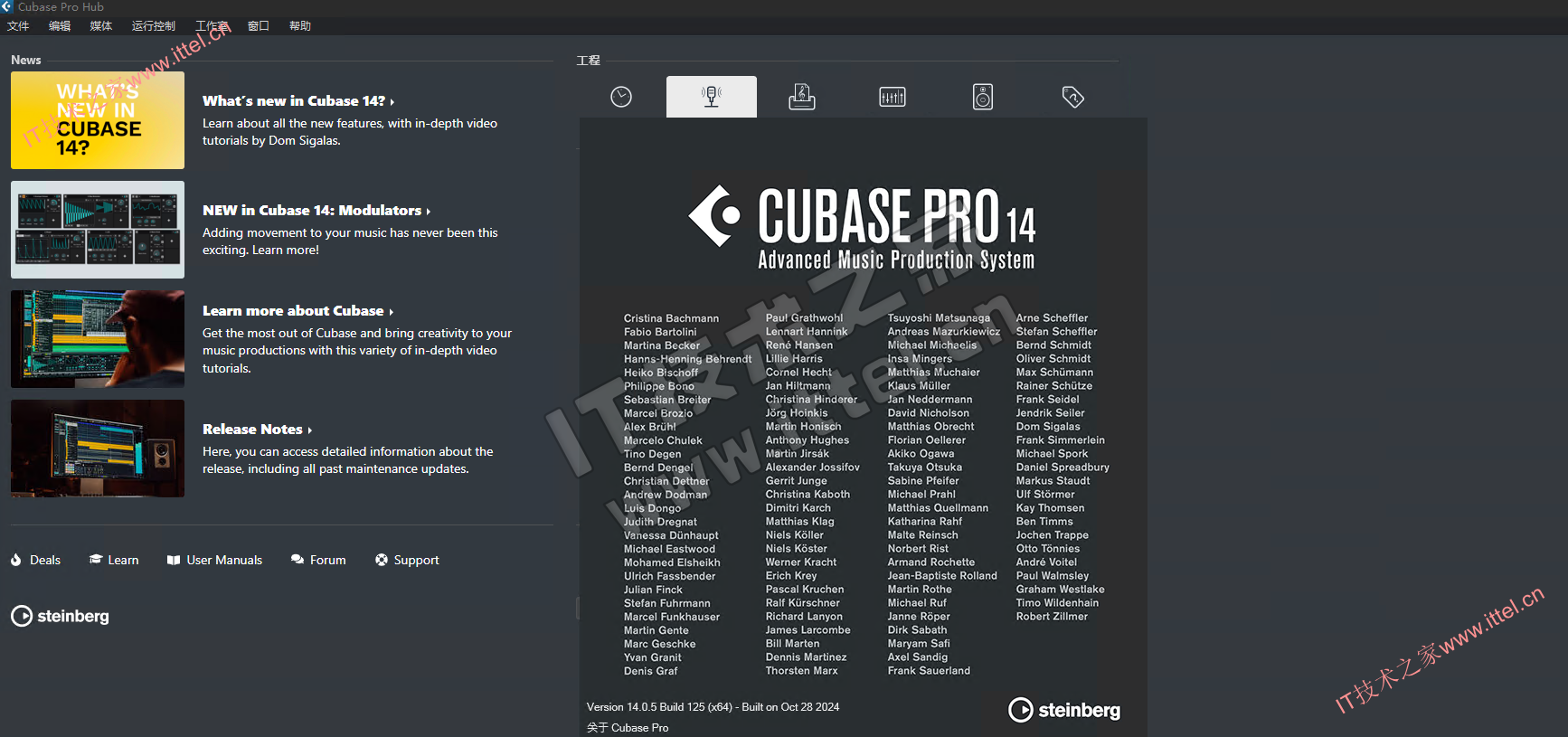Open the 帮助 menu
Screen dimensions: 1568x737
click(300, 26)
